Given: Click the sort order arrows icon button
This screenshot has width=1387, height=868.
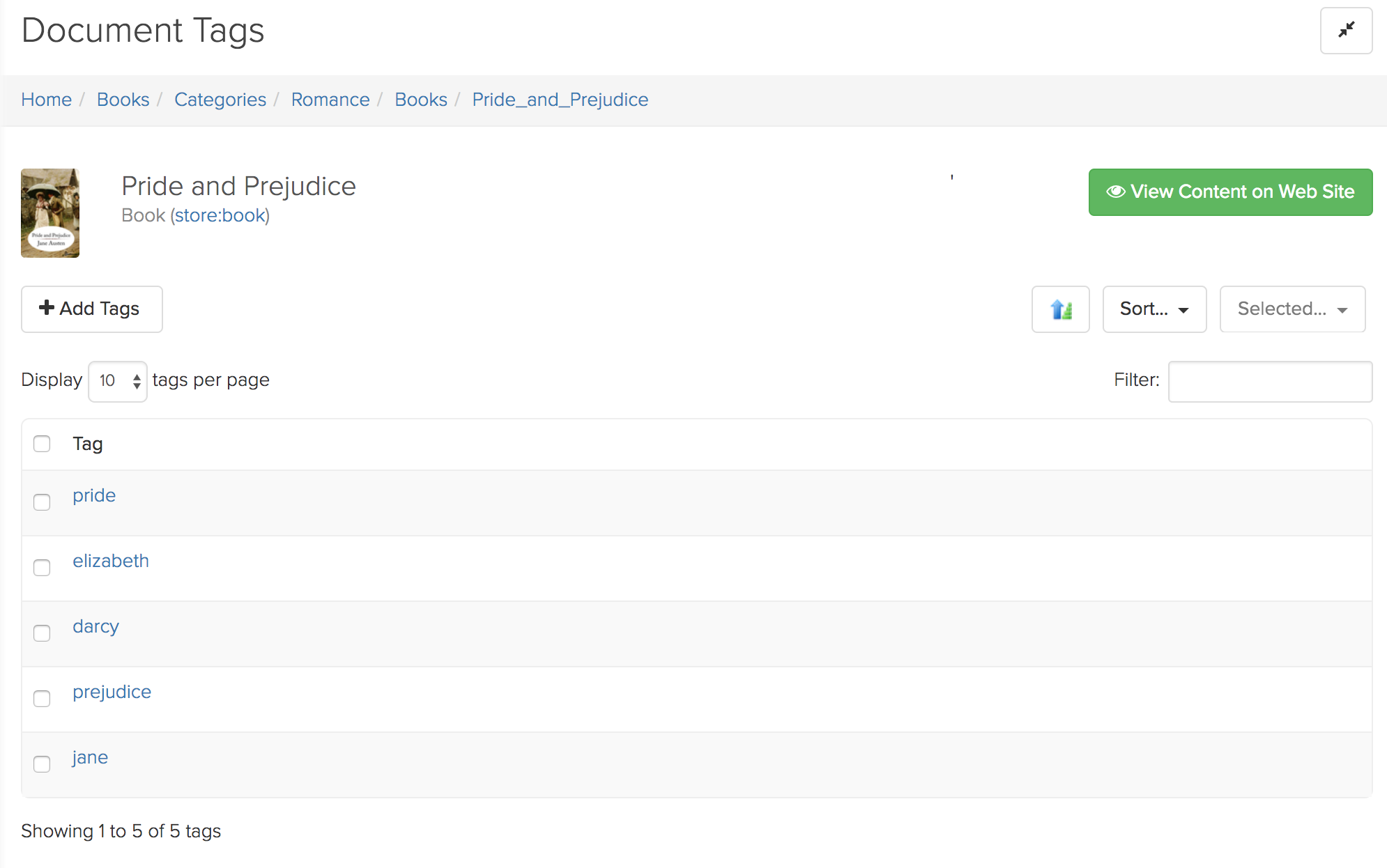Looking at the screenshot, I should click(1060, 309).
